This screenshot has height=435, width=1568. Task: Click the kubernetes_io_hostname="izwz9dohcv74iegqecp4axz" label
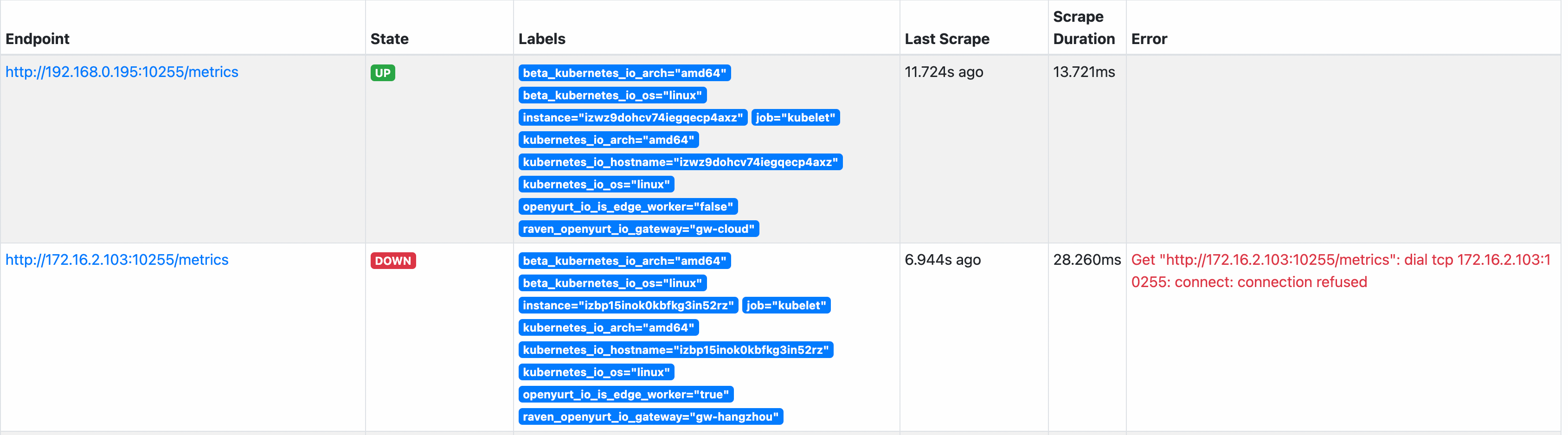click(x=681, y=162)
